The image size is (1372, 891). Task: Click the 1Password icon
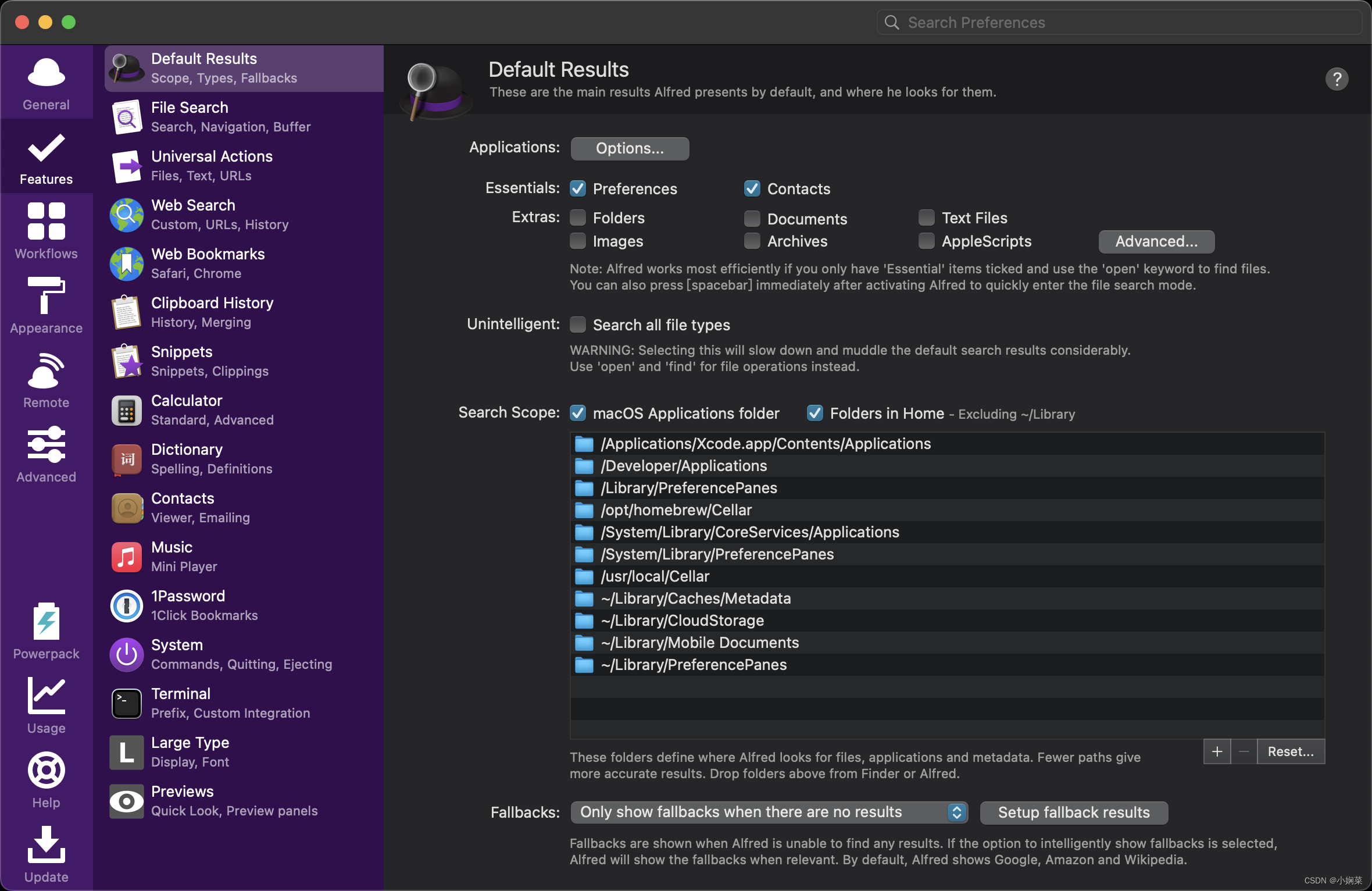(x=127, y=606)
